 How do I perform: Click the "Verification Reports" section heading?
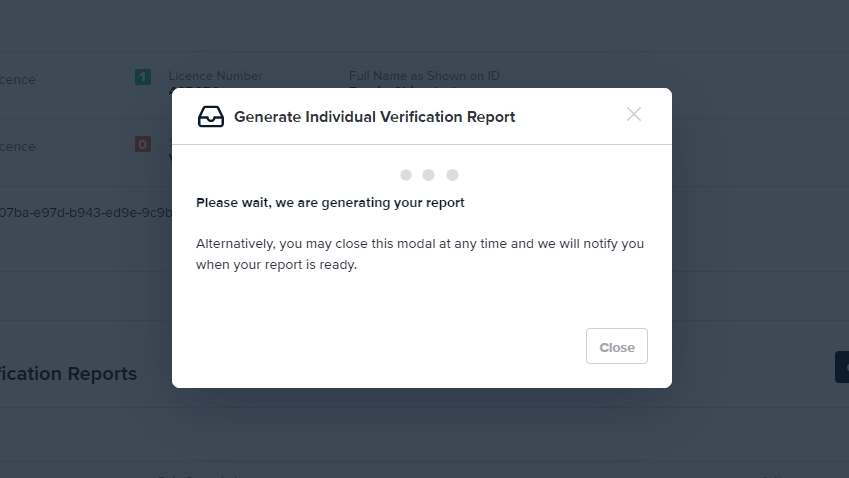[x=68, y=374]
